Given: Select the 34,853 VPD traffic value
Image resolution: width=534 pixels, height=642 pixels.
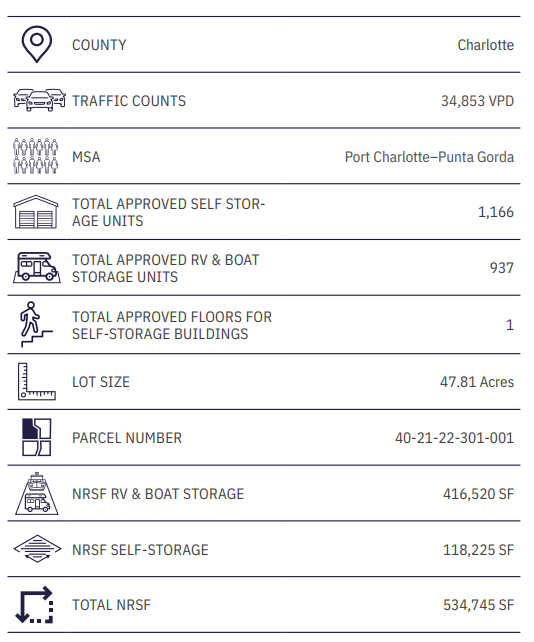Looking at the screenshot, I should tap(477, 101).
